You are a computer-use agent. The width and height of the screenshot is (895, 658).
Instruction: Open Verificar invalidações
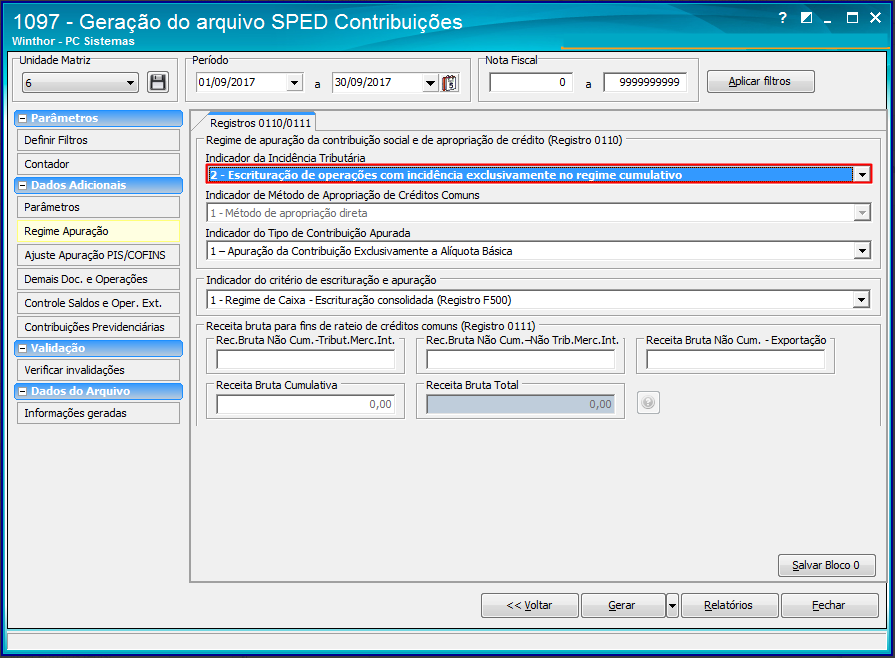[98, 370]
